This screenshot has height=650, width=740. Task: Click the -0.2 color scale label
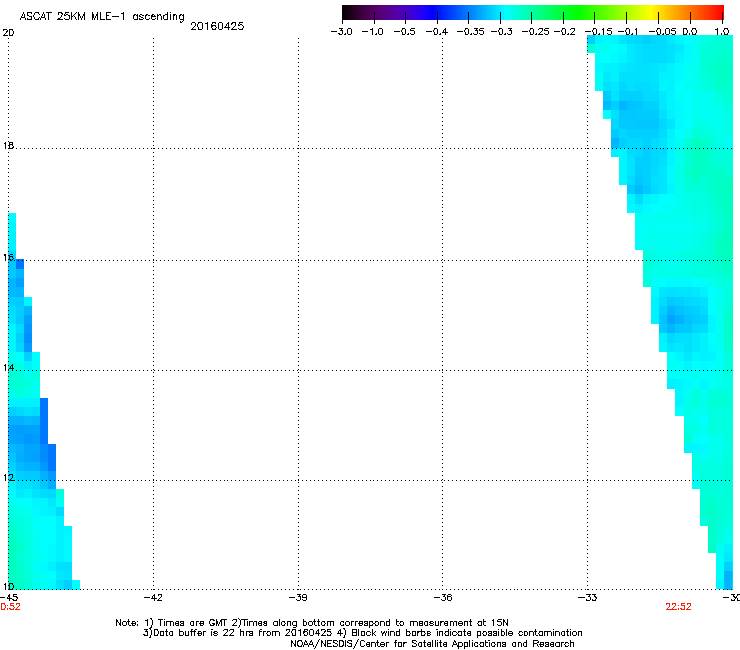(x=564, y=32)
